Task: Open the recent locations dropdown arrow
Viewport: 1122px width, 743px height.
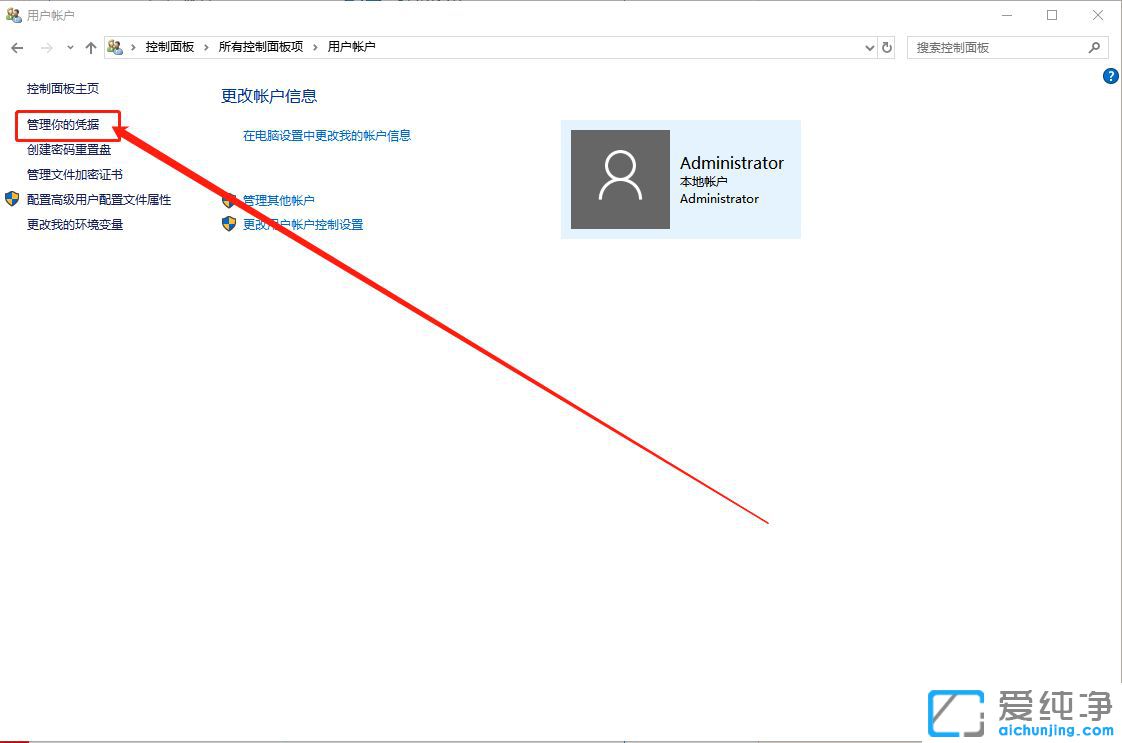Action: pos(70,48)
